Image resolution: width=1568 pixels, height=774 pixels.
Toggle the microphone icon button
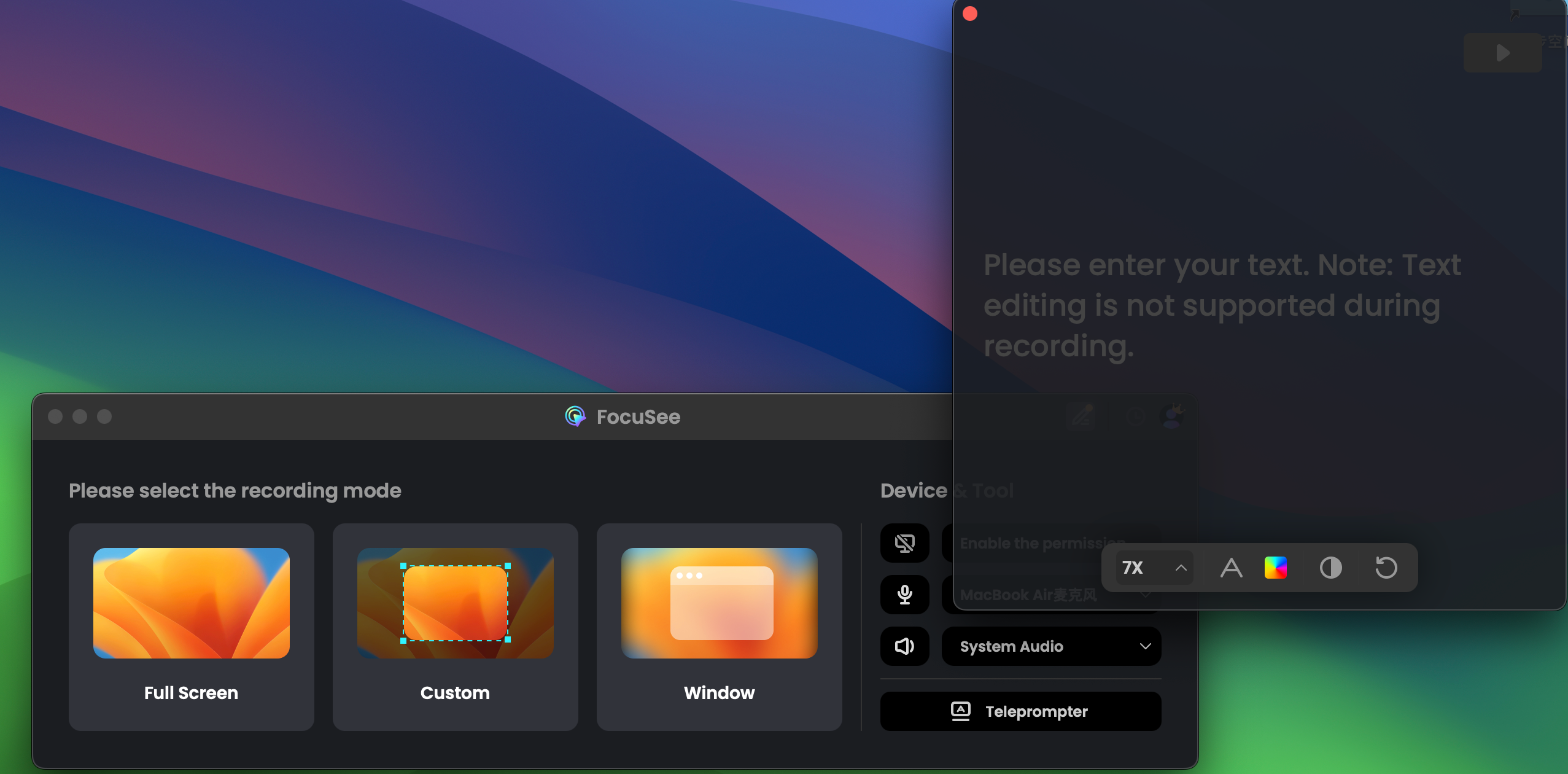[904, 595]
